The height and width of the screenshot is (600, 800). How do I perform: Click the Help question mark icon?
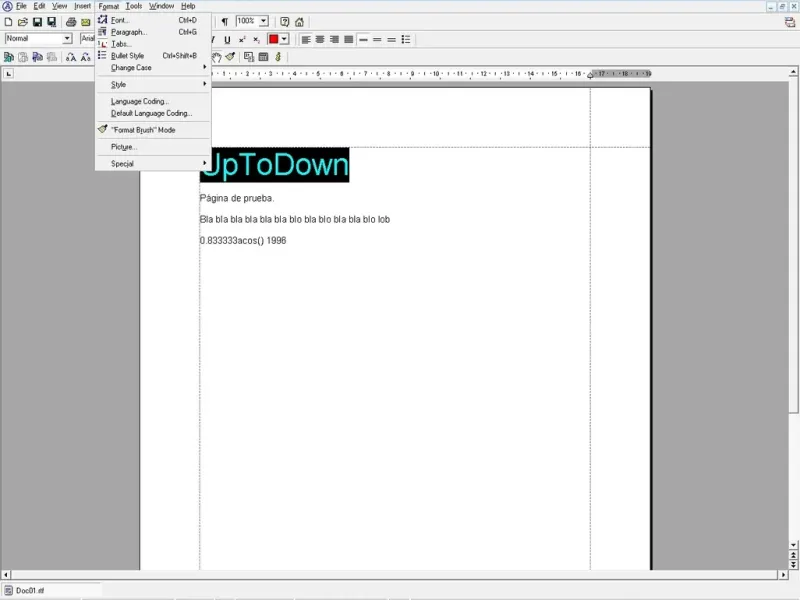[285, 22]
